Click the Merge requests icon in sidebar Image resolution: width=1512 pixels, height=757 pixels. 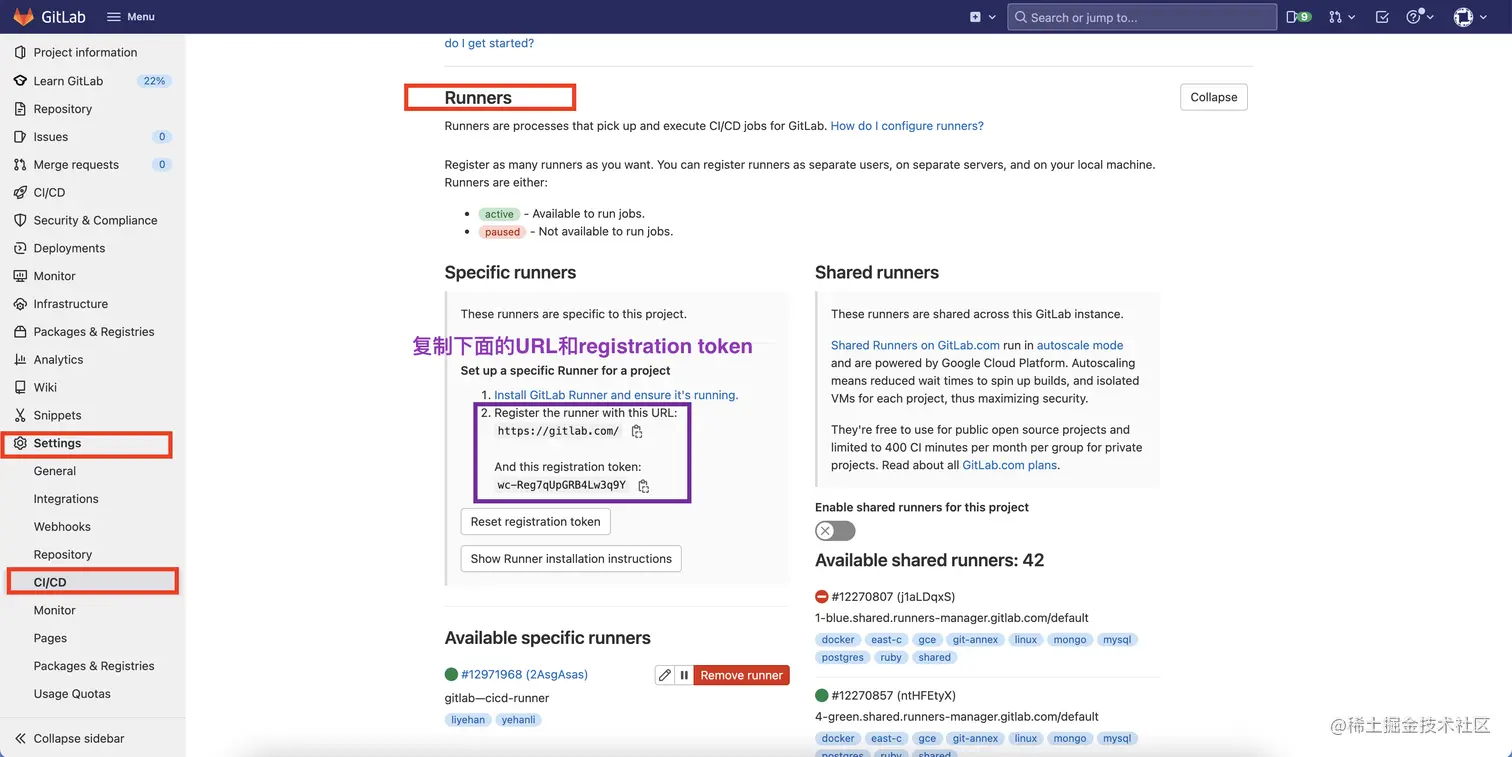pyautogui.click(x=20, y=165)
